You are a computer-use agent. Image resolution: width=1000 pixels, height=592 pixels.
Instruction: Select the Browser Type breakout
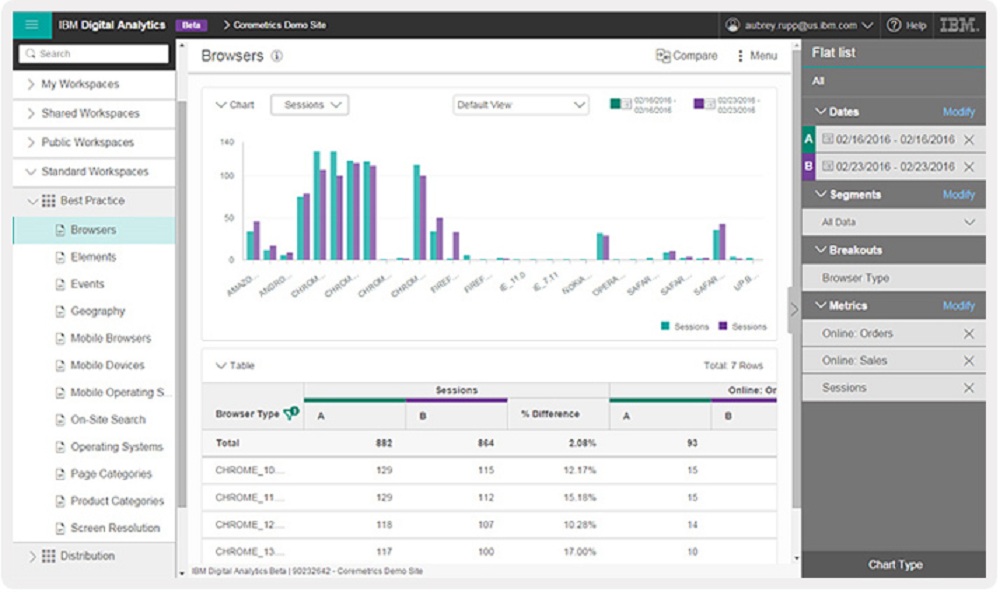893,278
